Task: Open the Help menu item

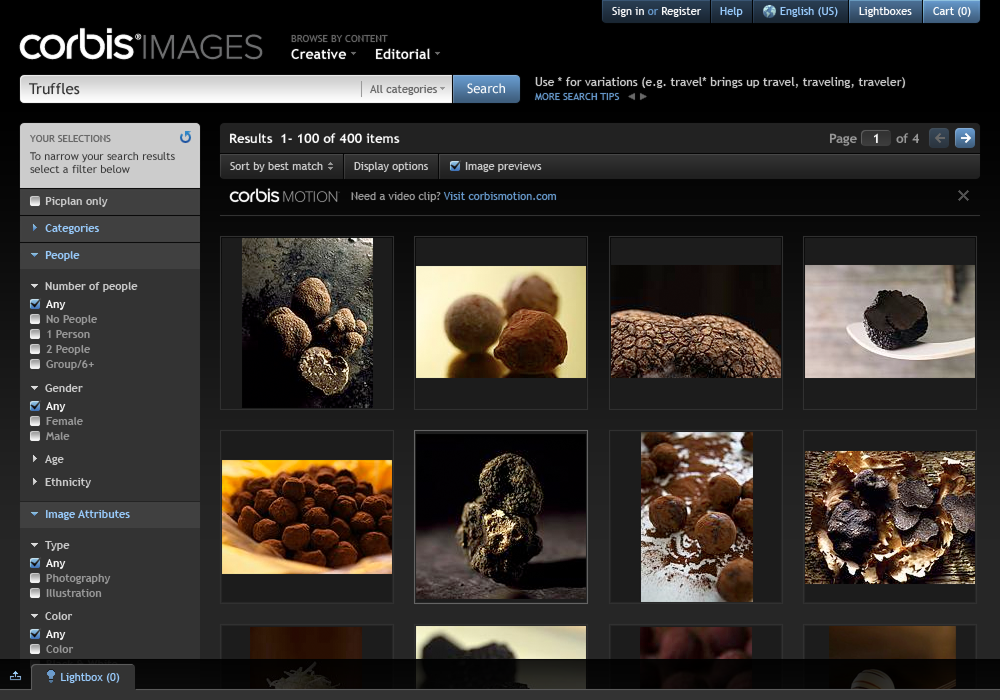Action: [x=731, y=11]
